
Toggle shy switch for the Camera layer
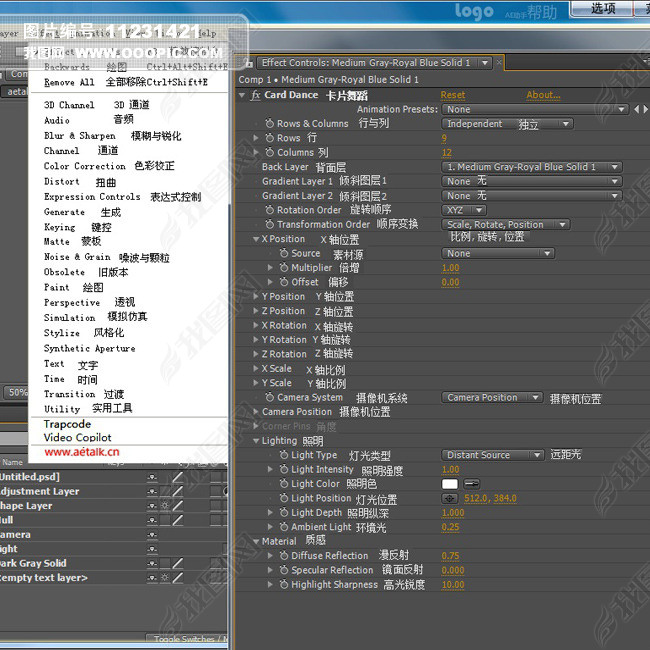pyautogui.click(x=152, y=535)
